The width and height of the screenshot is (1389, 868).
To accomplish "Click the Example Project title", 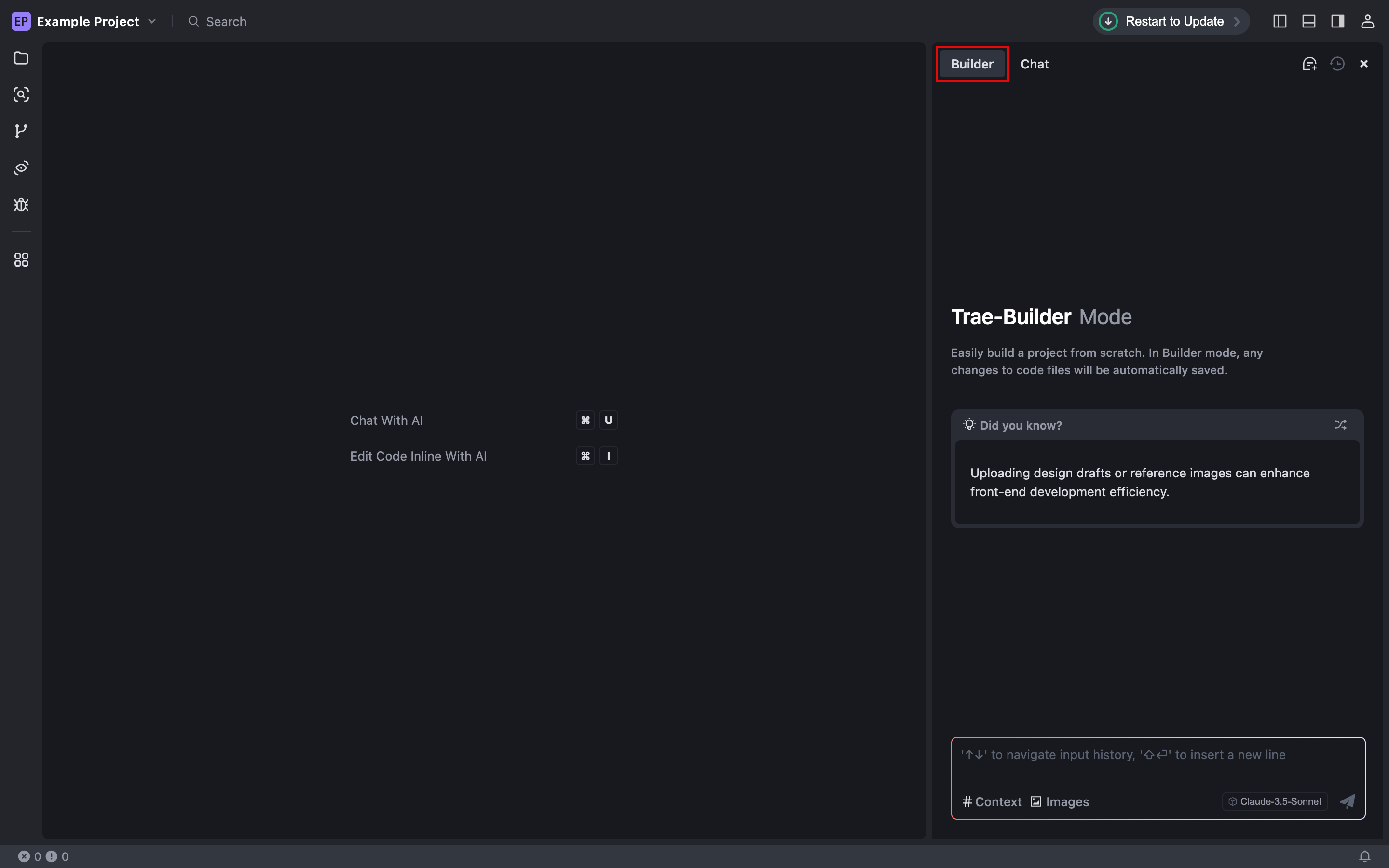I will tap(88, 21).
